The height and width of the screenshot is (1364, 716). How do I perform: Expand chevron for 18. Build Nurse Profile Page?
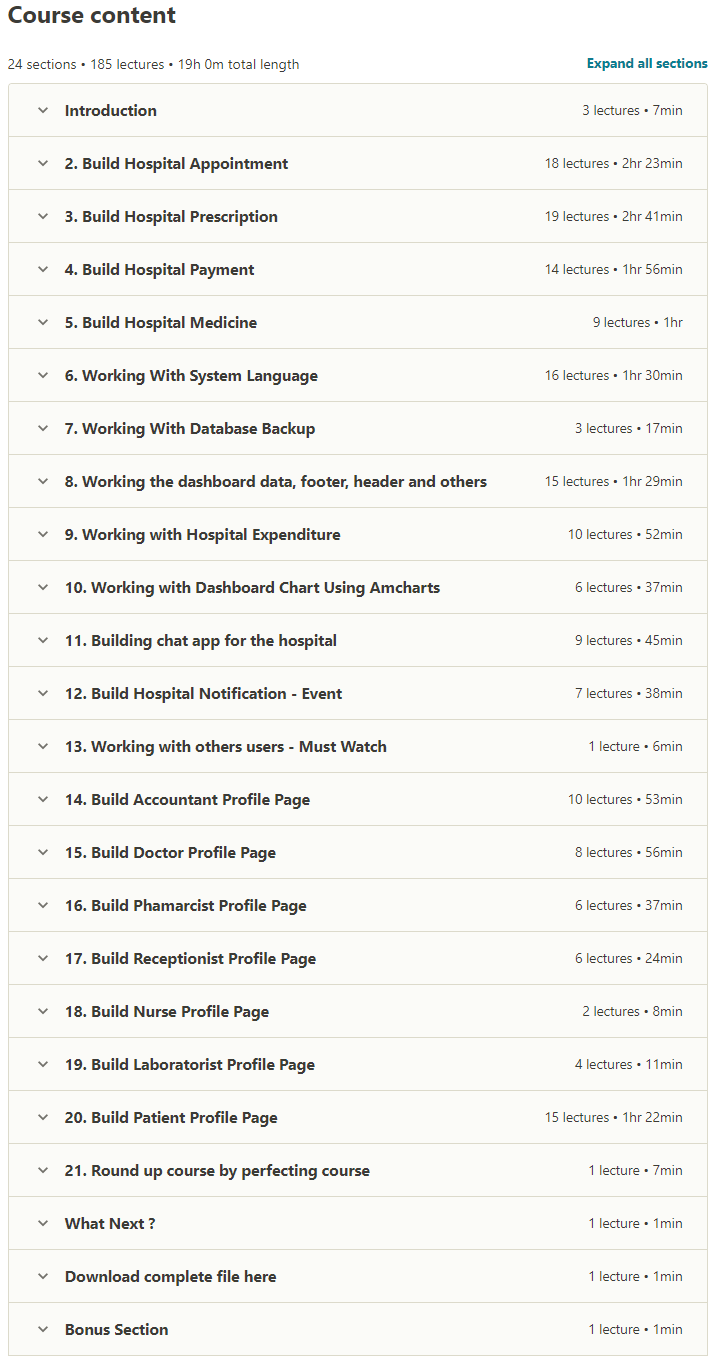43,1012
